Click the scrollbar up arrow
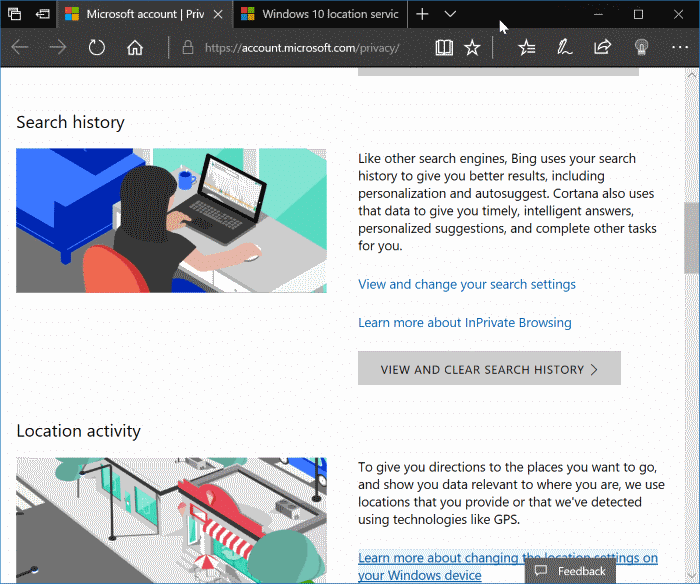The width and height of the screenshot is (700, 584). (x=692, y=75)
